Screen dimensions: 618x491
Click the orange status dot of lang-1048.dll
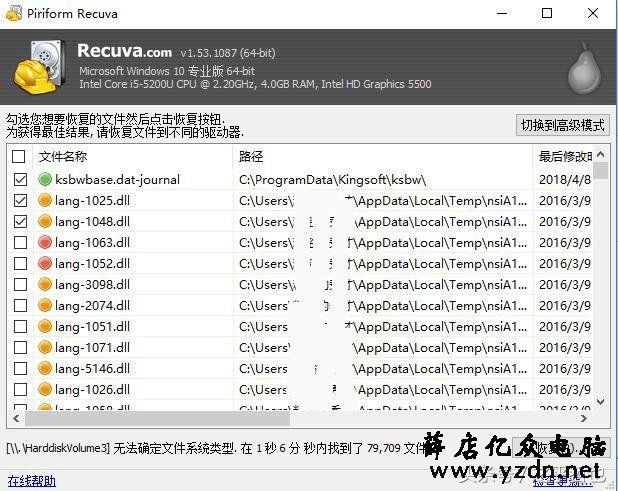pyautogui.click(x=45, y=221)
